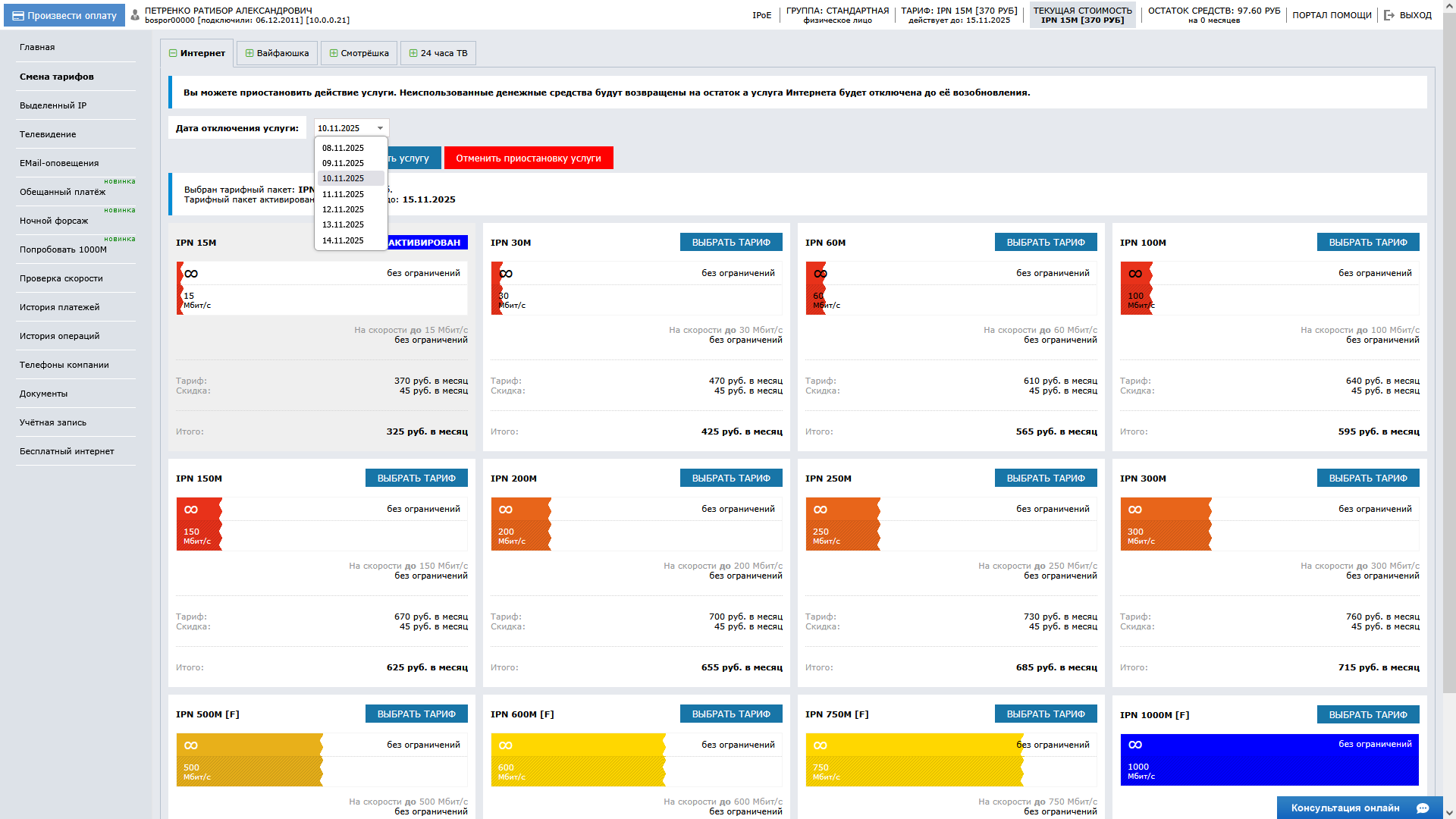
Task: Go to История платежей in sidebar
Action: pos(59,307)
